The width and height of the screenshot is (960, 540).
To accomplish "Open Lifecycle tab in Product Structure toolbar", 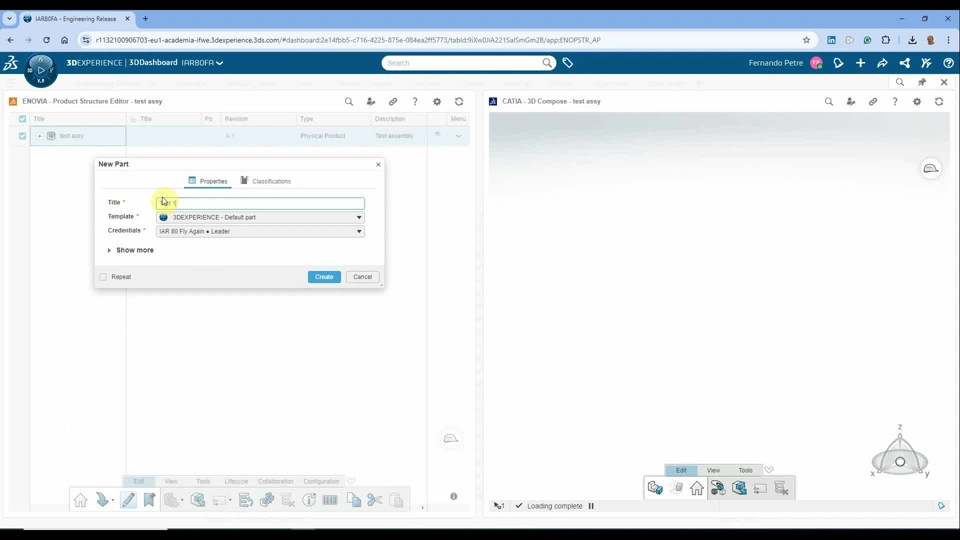I will click(236, 481).
